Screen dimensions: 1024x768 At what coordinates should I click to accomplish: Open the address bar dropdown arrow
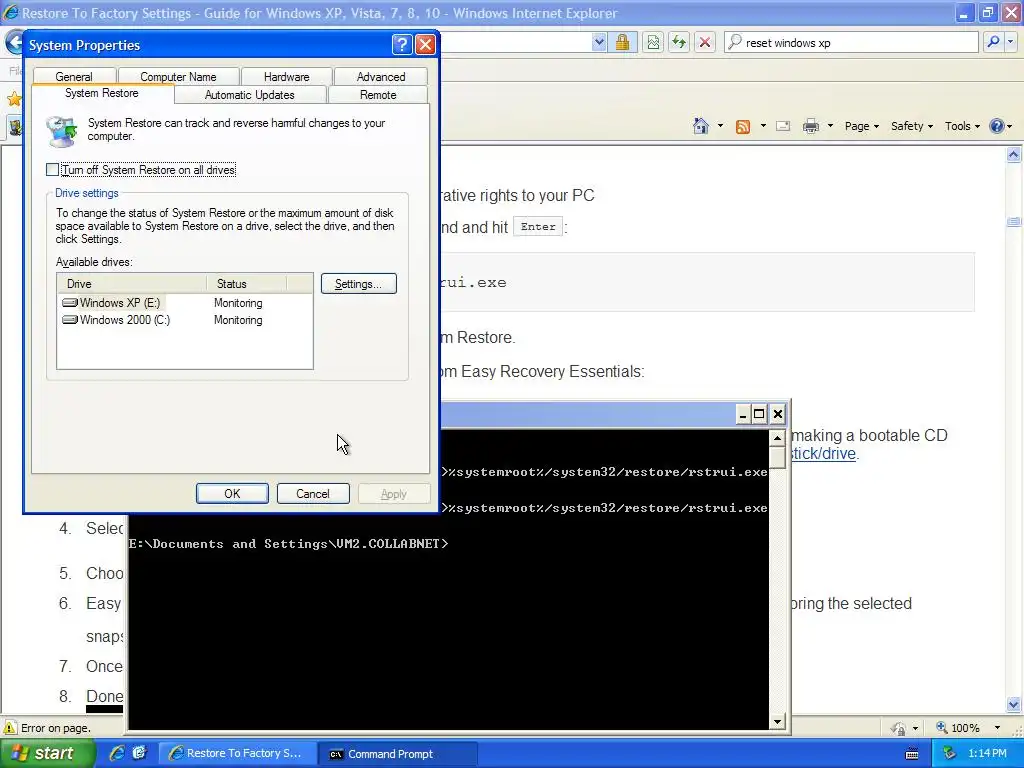[x=599, y=42]
